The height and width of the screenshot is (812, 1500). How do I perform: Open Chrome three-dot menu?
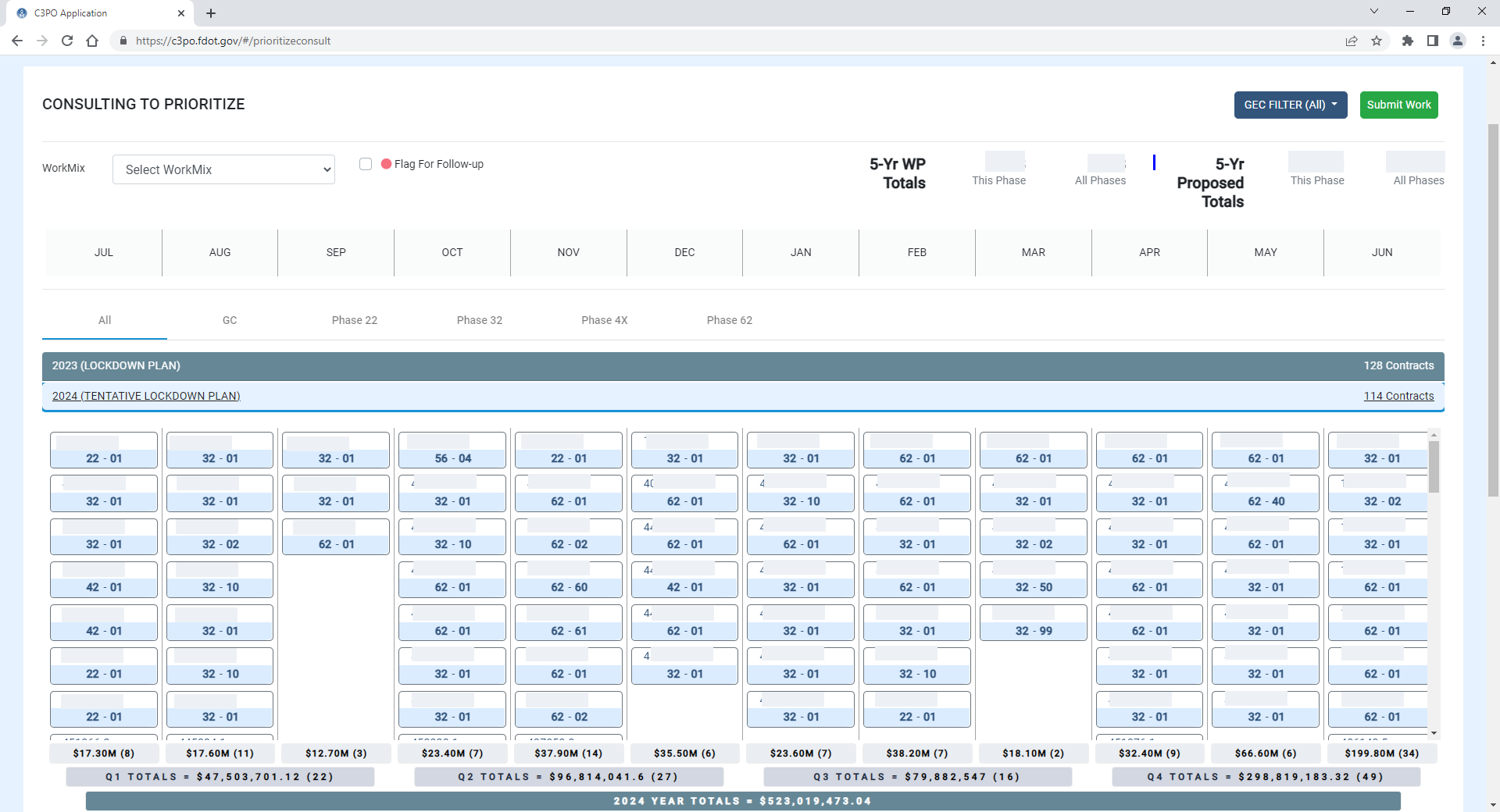coord(1483,41)
